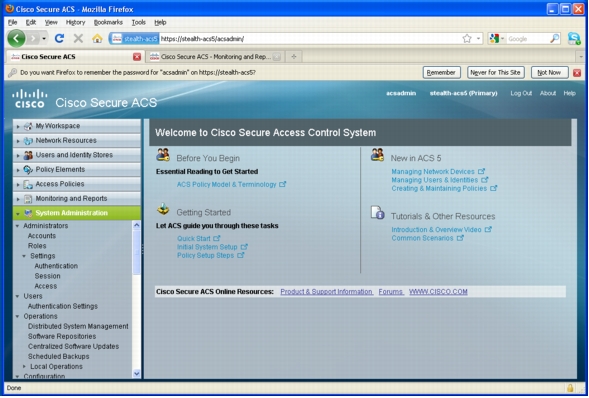Click the Remember password button
The image size is (589, 398).
coord(441,72)
